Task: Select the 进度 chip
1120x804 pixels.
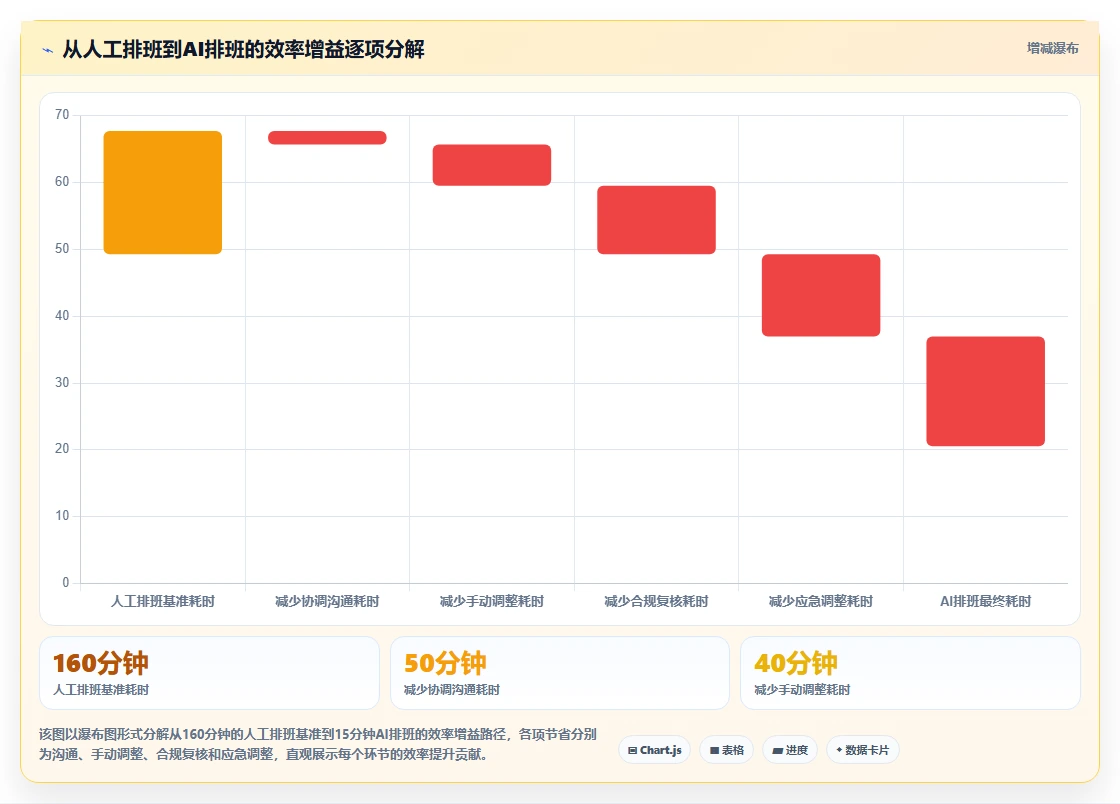Action: point(790,750)
